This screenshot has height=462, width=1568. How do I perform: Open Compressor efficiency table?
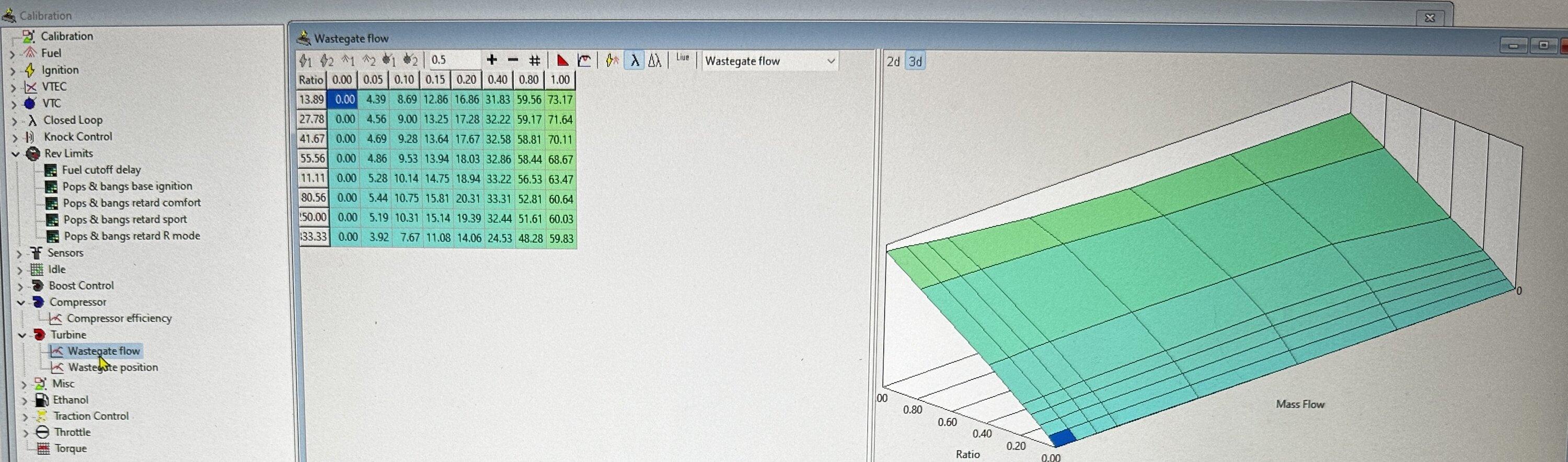[119, 318]
